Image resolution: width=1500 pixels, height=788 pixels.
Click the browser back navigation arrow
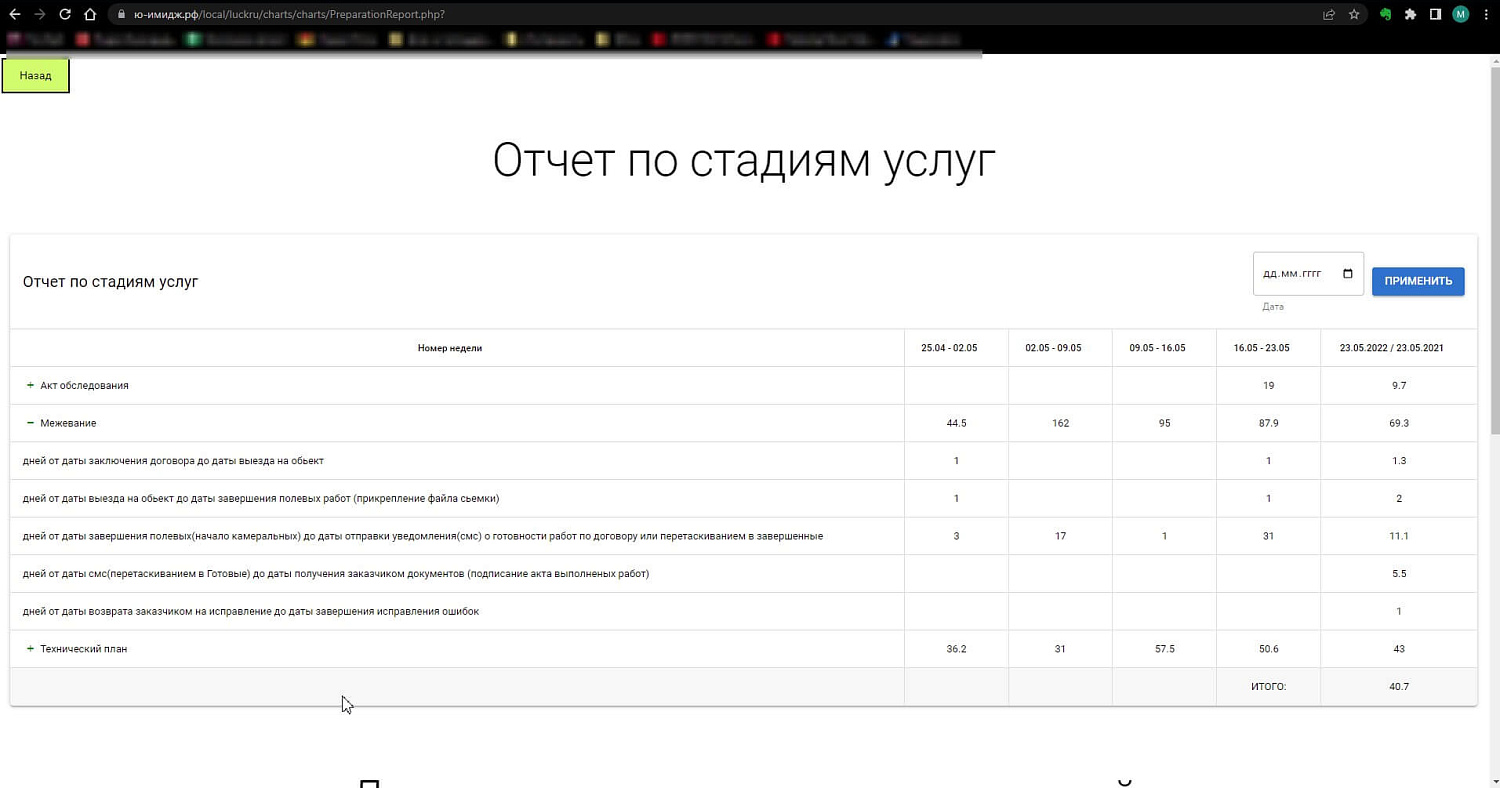pos(15,14)
